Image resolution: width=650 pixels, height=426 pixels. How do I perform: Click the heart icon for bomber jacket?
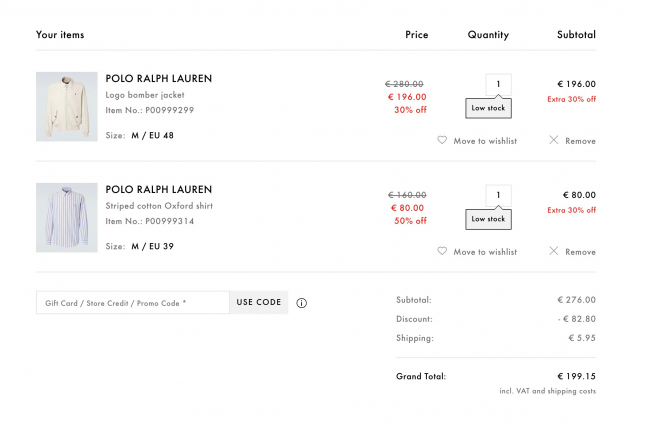point(442,140)
